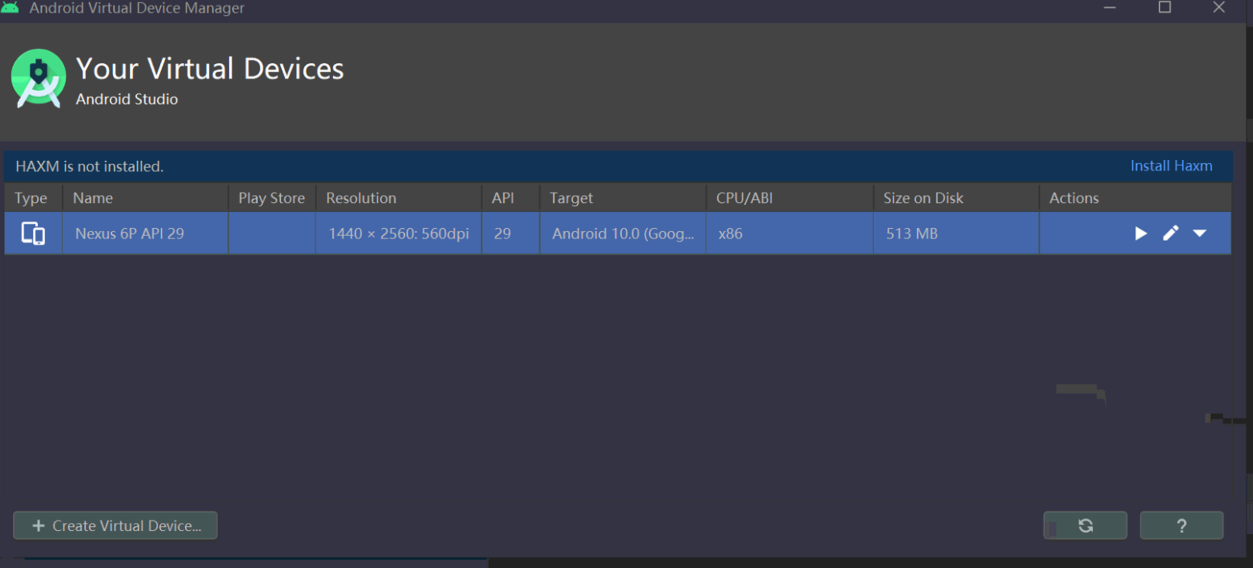Edit the Nexus 6P AVD with pencil icon

1171,233
